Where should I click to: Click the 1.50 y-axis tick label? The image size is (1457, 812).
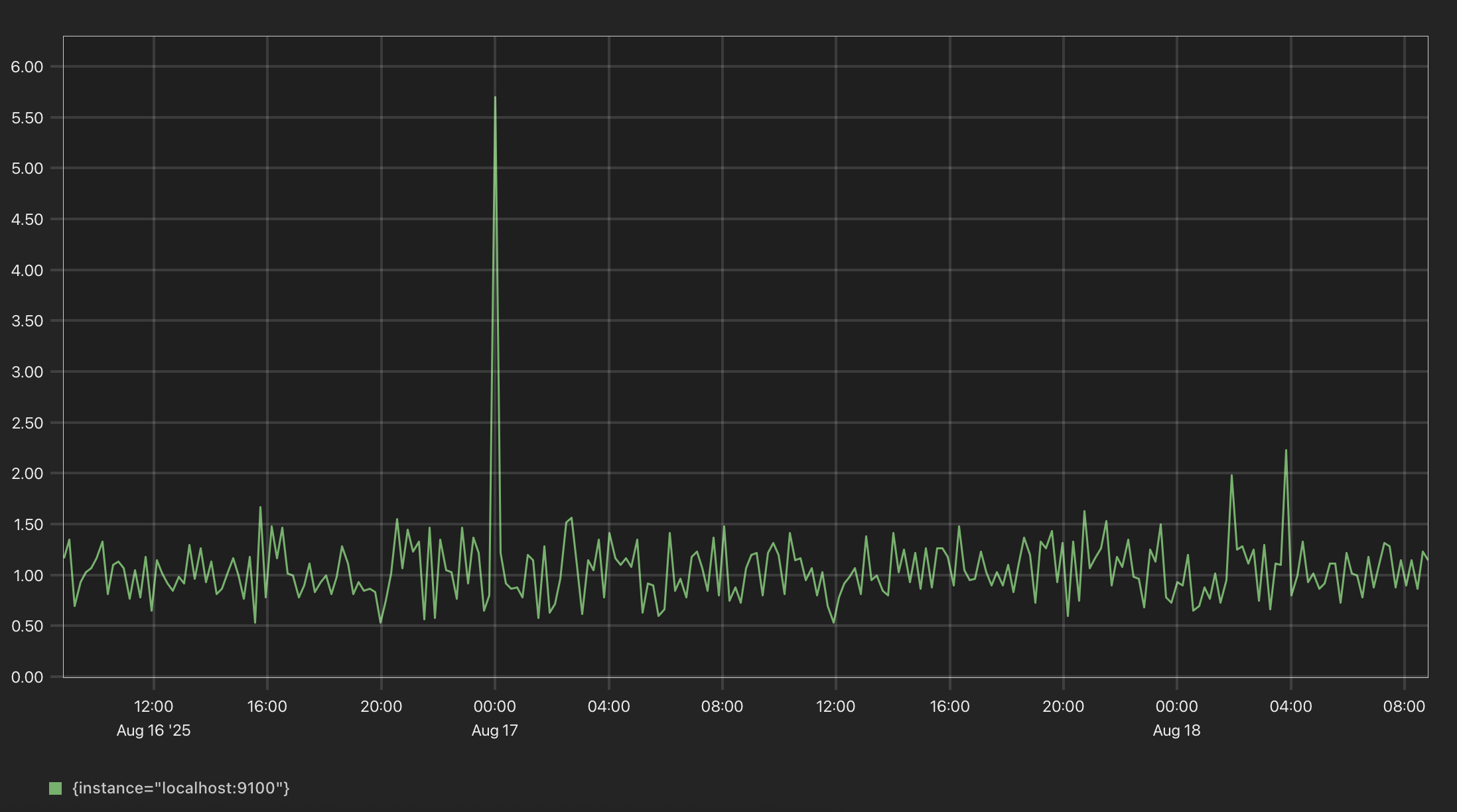27,524
